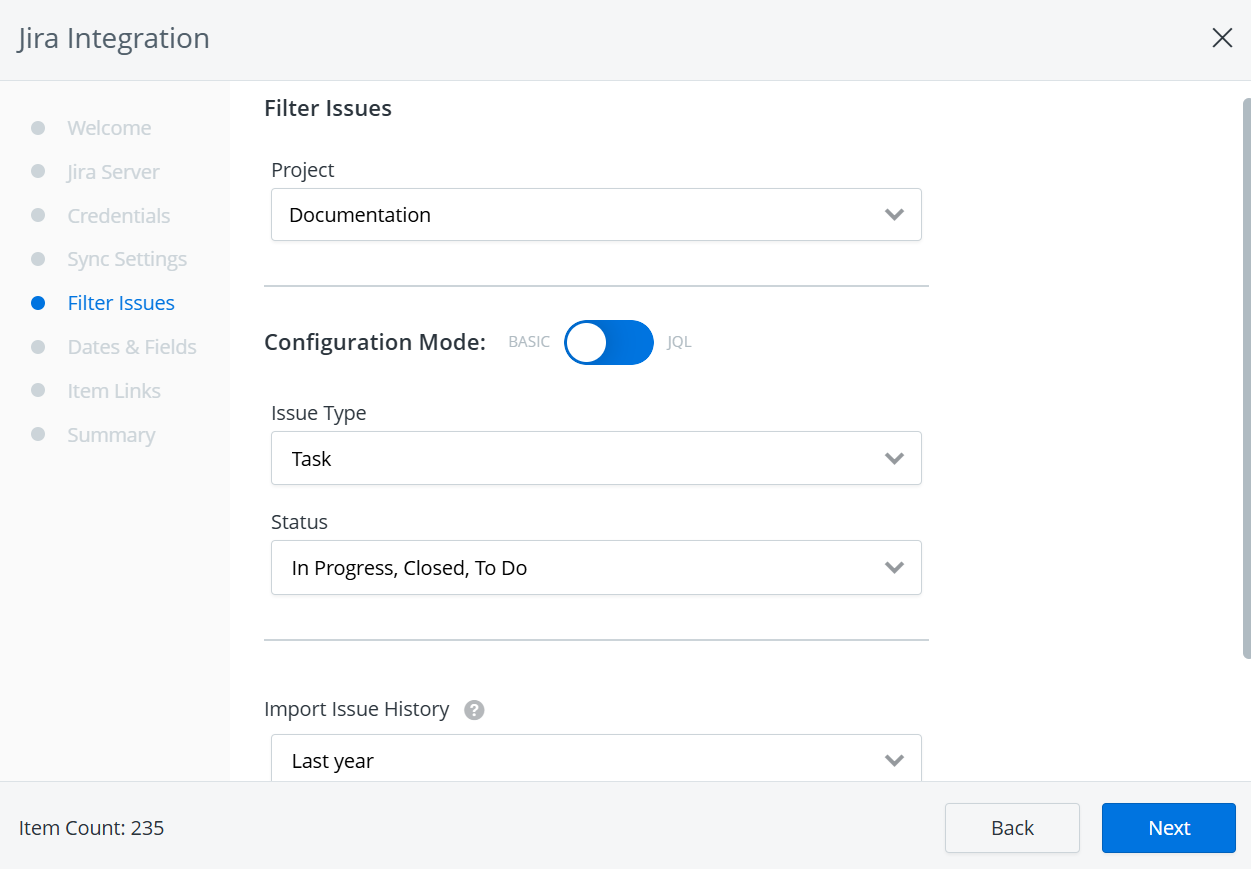Viewport: 1251px width, 869px height.
Task: Click the Summary step dot
Action: click(x=38, y=434)
